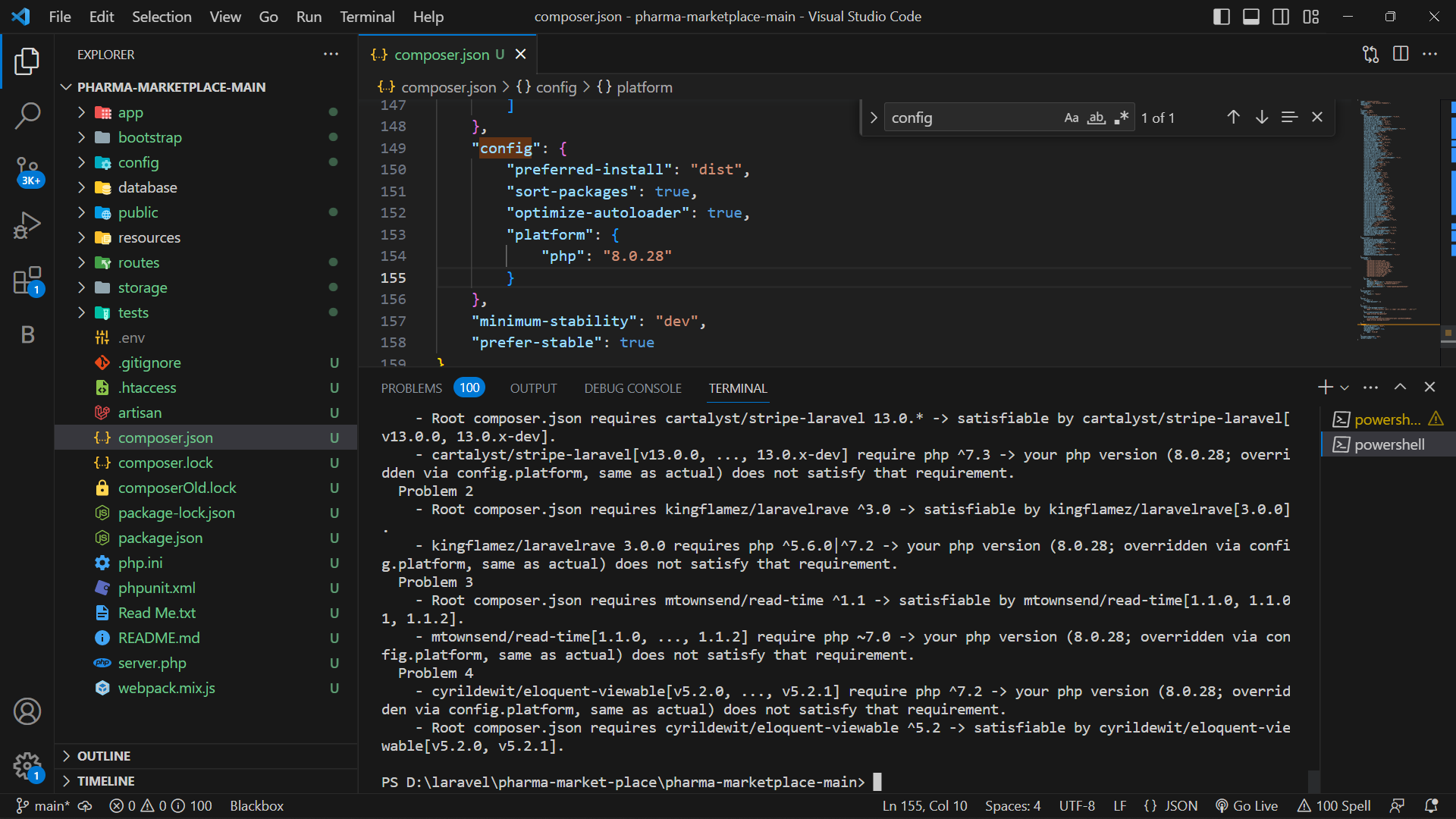
Task: Click Synchronize Changes cloud icon
Action: point(85,806)
